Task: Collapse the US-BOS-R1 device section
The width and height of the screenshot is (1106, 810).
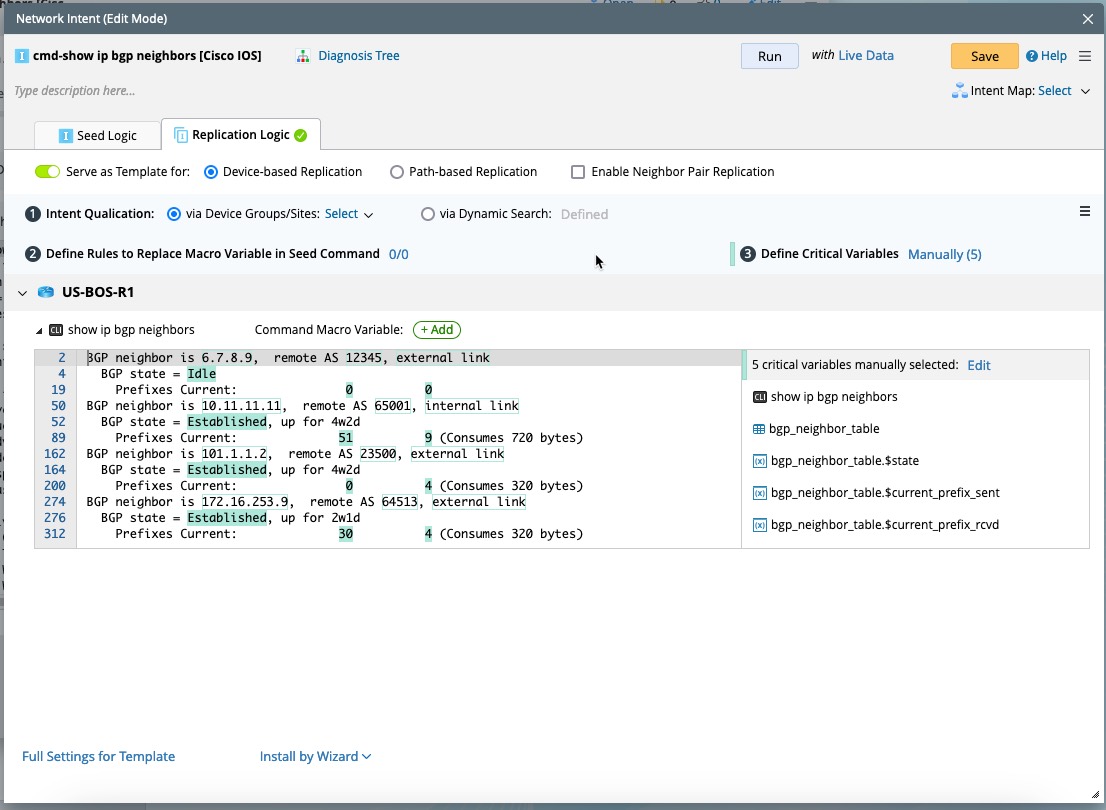Action: pyautogui.click(x=22, y=293)
